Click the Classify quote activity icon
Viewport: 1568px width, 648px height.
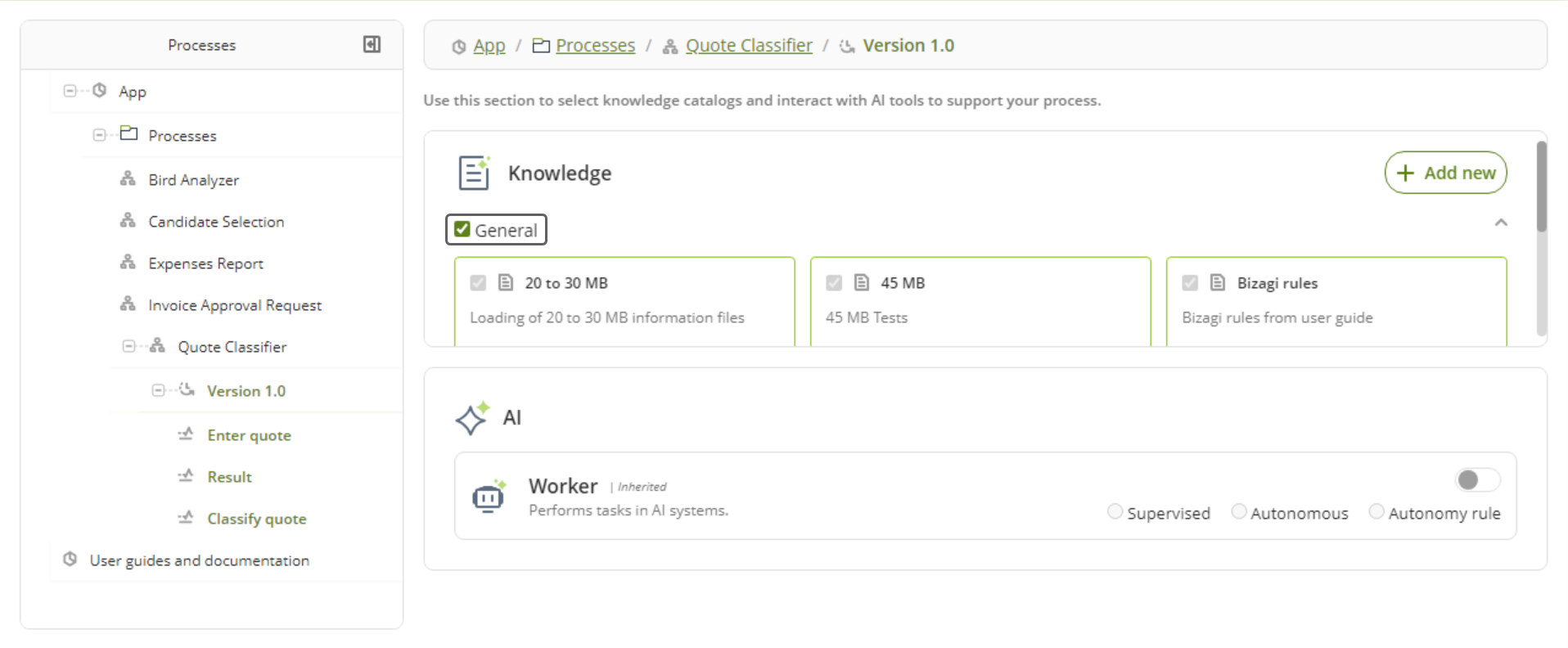pyautogui.click(x=187, y=518)
